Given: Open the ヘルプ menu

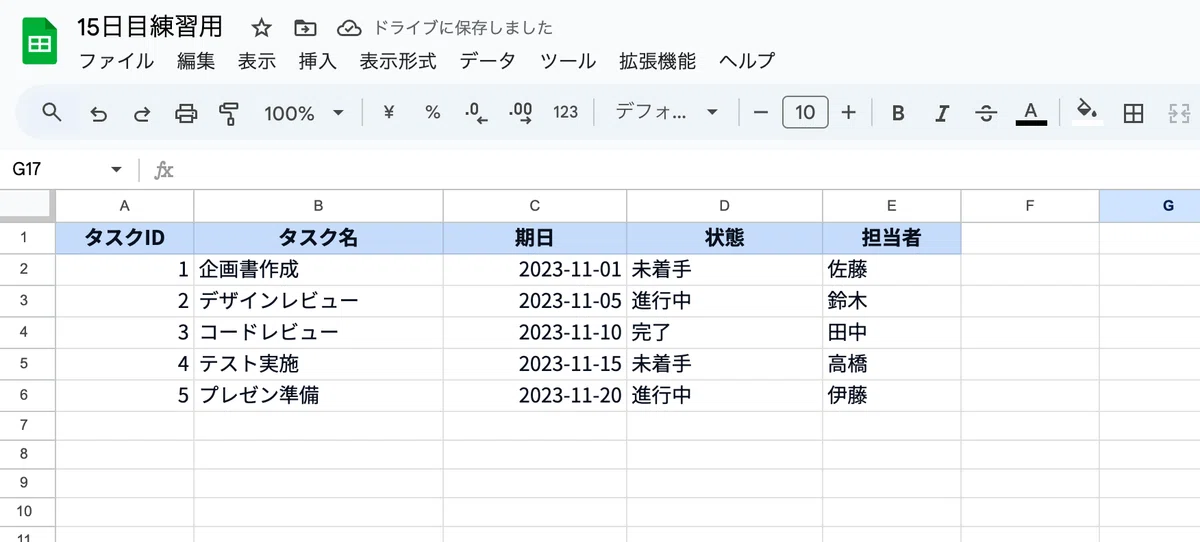Looking at the screenshot, I should coord(747,61).
